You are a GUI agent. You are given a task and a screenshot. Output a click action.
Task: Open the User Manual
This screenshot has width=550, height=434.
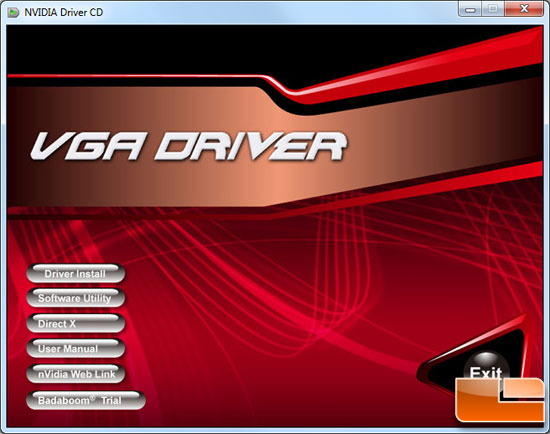(x=75, y=349)
